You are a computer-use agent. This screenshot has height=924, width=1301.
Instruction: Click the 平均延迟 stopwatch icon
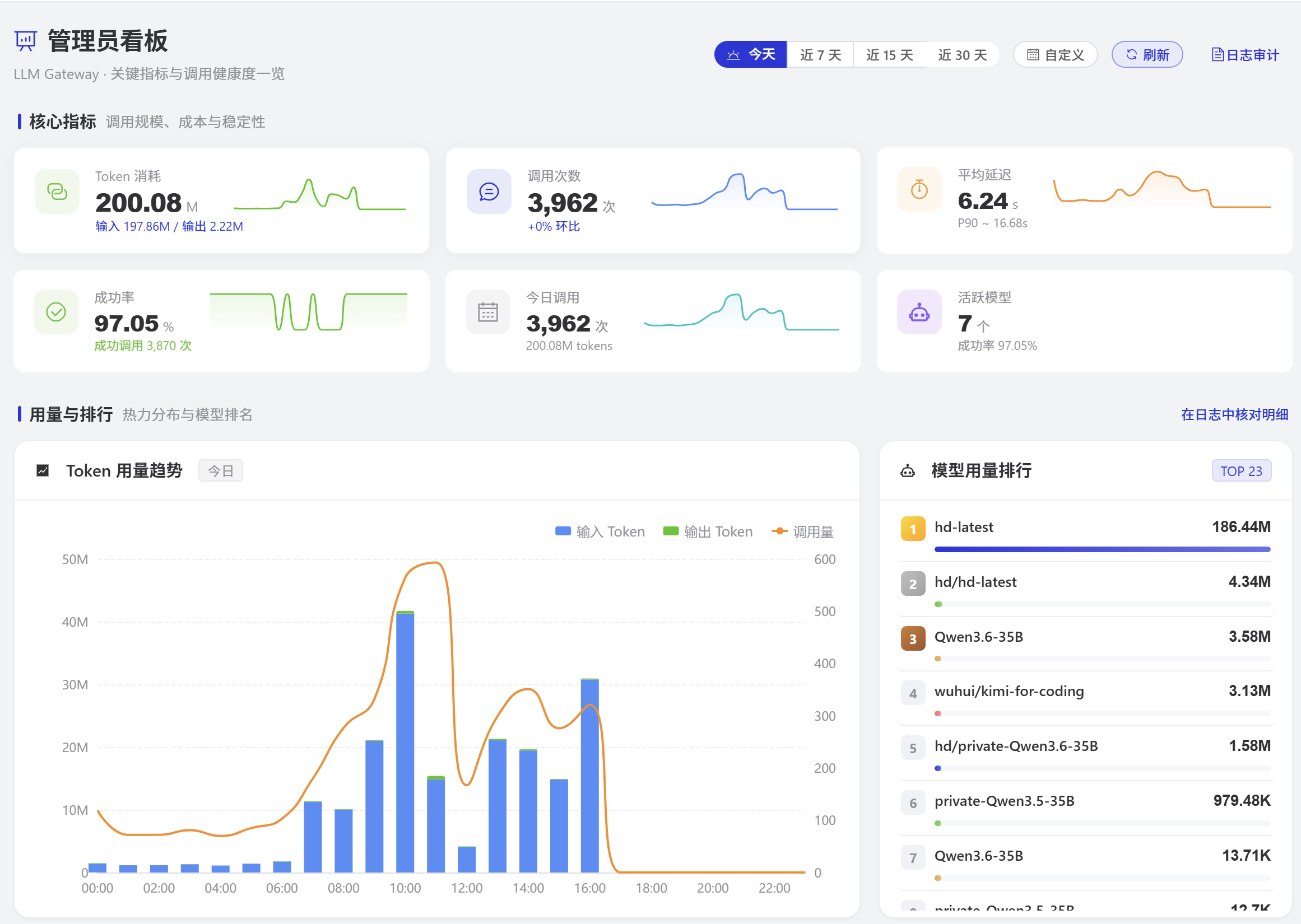click(x=919, y=189)
